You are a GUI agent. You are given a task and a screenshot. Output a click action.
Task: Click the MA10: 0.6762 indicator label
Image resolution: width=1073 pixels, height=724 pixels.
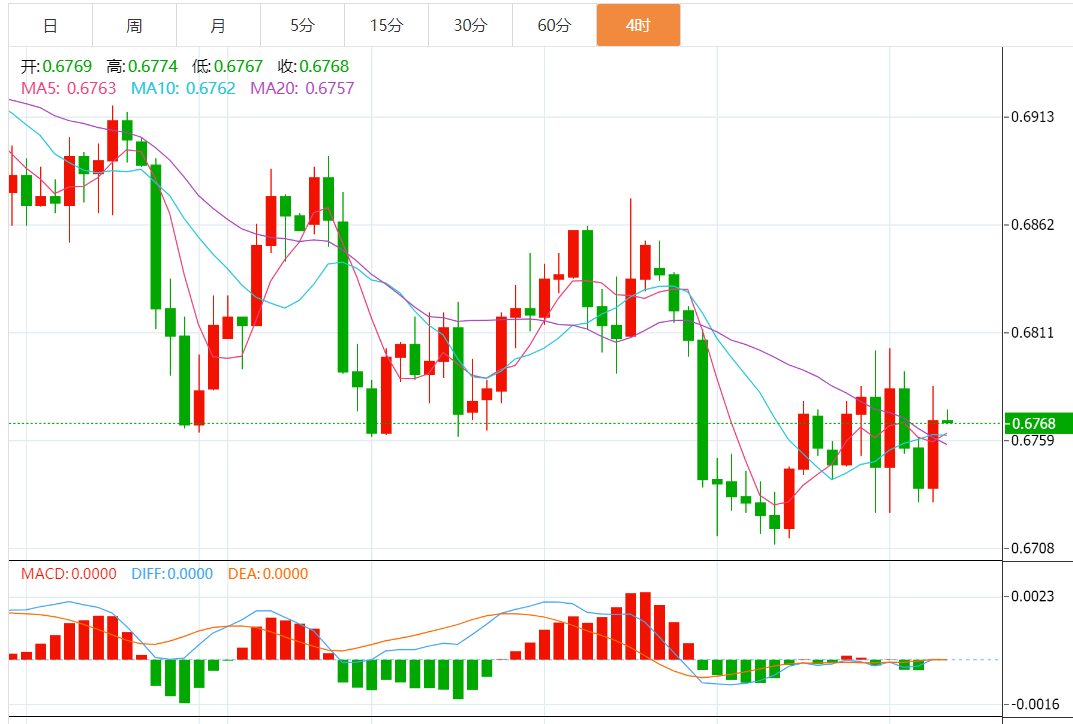pos(183,88)
